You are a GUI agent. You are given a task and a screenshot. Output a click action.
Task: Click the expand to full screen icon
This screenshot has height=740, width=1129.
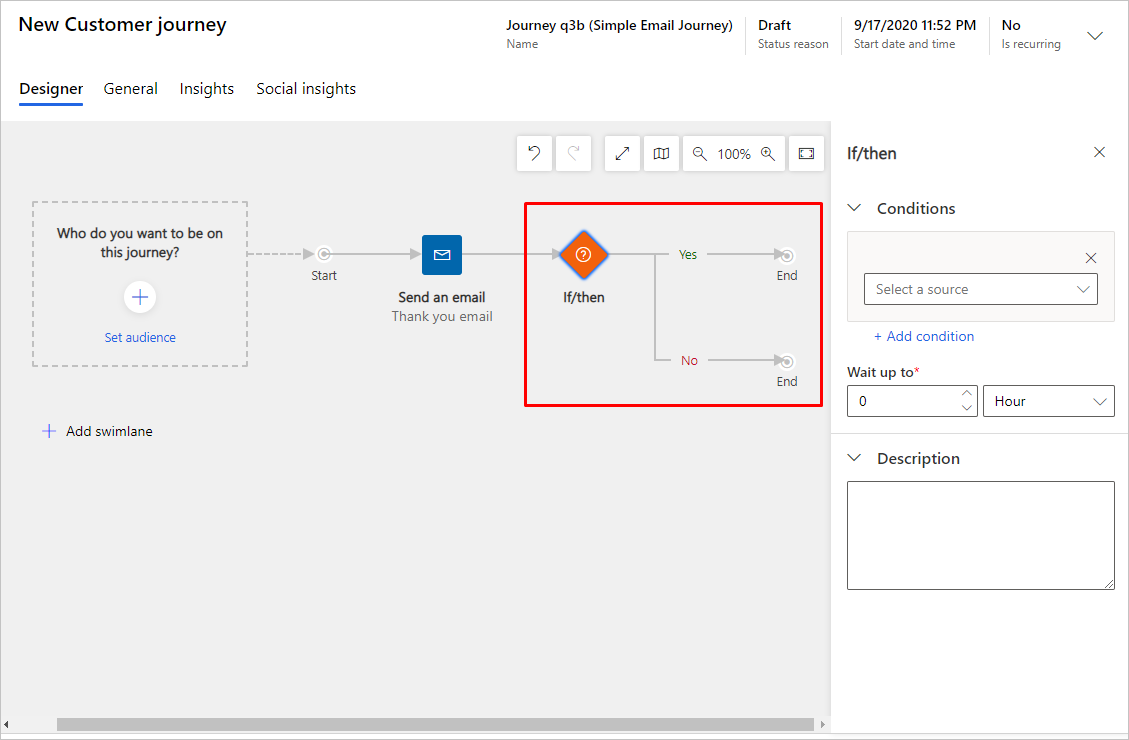pyautogui.click(x=622, y=153)
